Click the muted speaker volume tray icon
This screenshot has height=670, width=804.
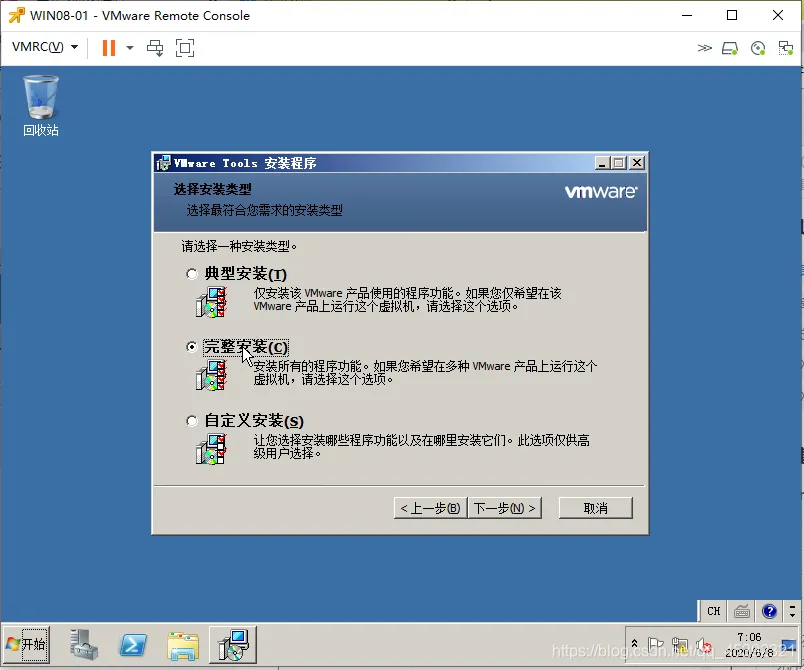pos(703,644)
